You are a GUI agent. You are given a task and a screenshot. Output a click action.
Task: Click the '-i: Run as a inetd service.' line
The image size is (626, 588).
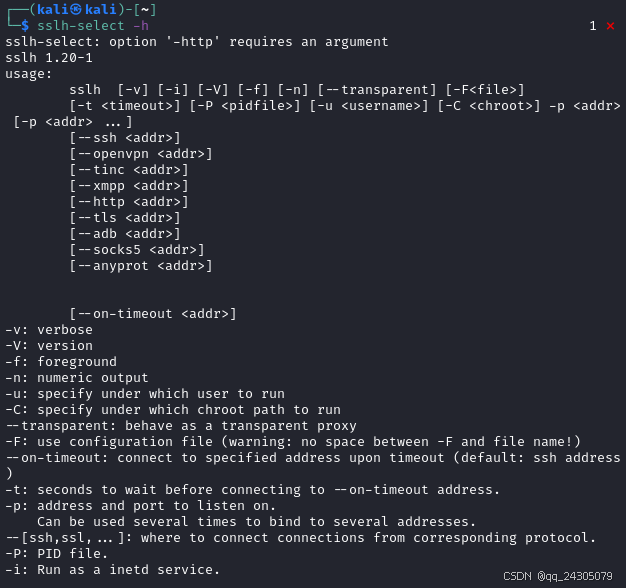click(113, 570)
